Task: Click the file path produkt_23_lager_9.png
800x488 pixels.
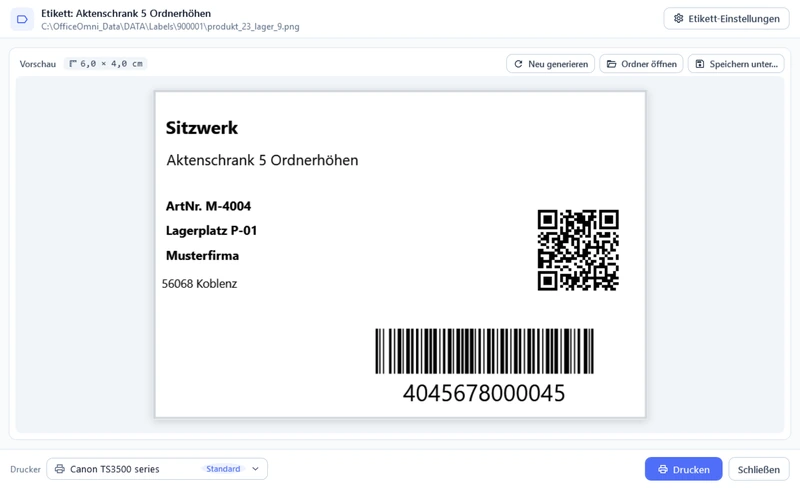Action: pos(170,27)
